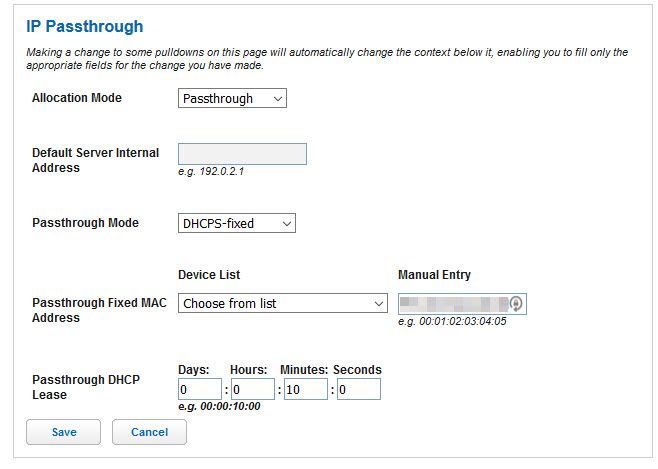The height and width of the screenshot is (469, 658).
Task: Click the Days lease input field
Action: coord(199,389)
